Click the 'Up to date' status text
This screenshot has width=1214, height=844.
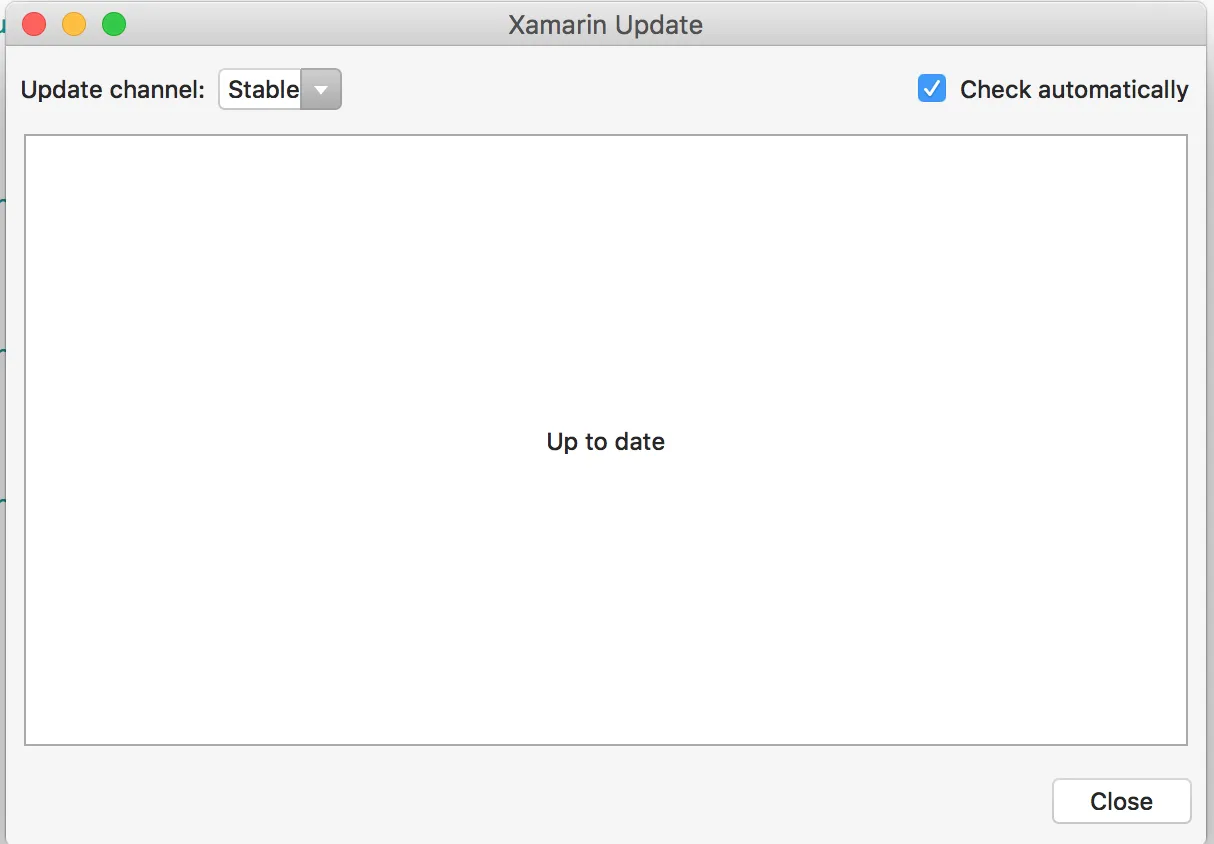click(x=605, y=441)
